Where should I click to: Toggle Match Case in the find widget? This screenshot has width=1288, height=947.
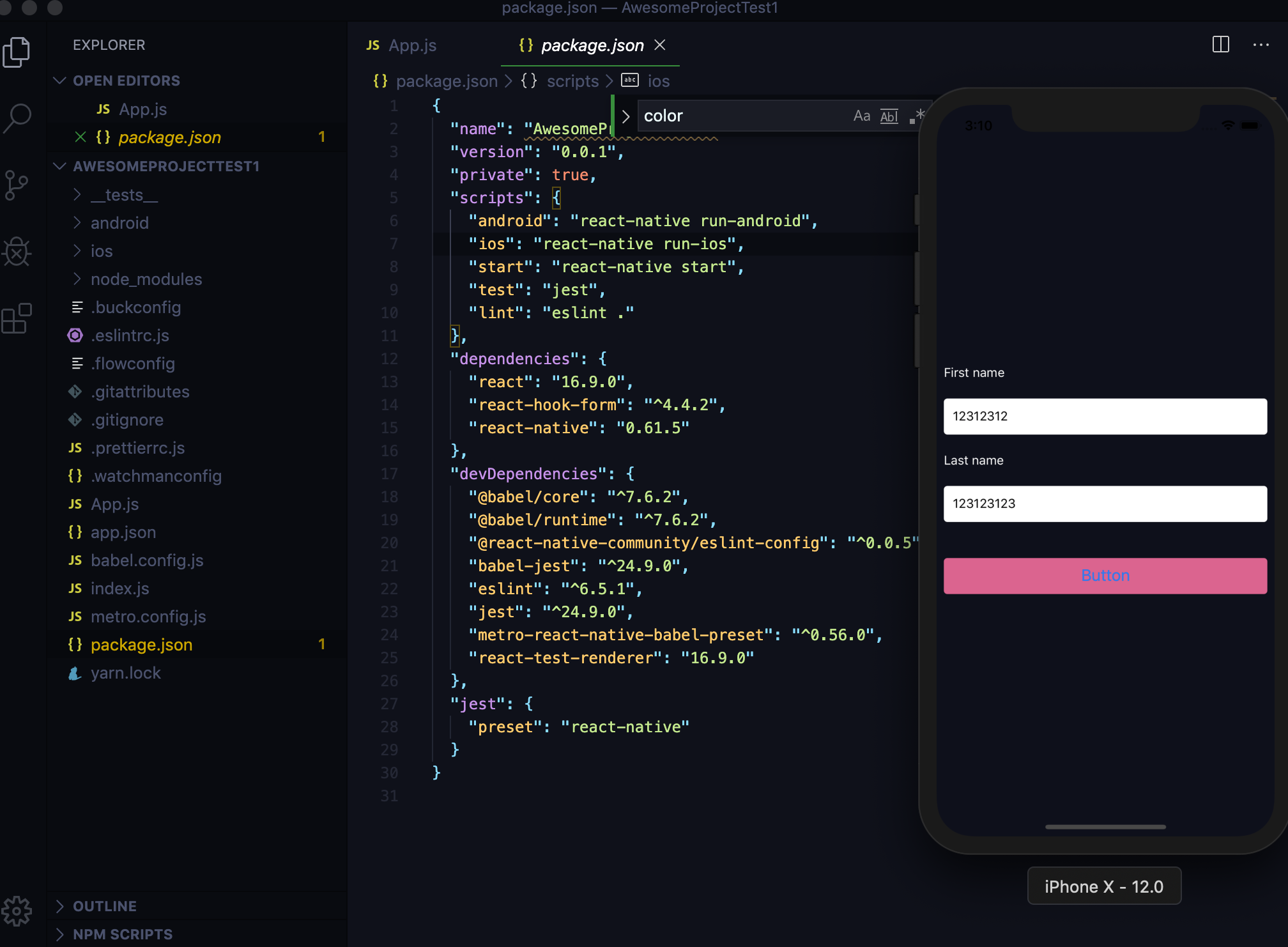point(862,116)
